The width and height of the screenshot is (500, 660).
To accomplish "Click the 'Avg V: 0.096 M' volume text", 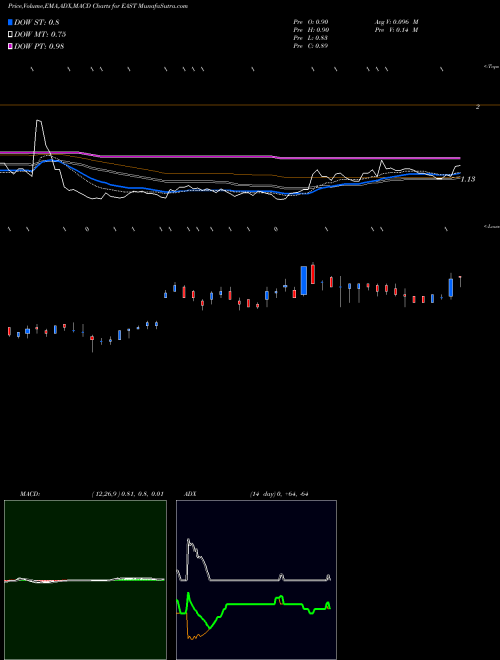I will (396, 21).
